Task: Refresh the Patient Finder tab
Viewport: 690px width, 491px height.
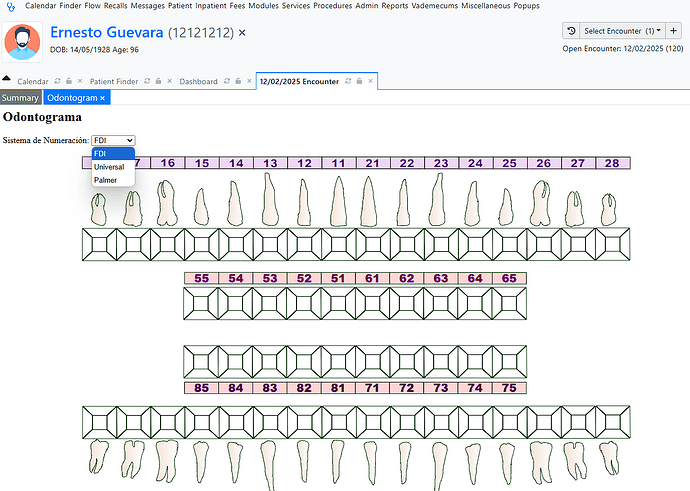Action: click(x=147, y=81)
